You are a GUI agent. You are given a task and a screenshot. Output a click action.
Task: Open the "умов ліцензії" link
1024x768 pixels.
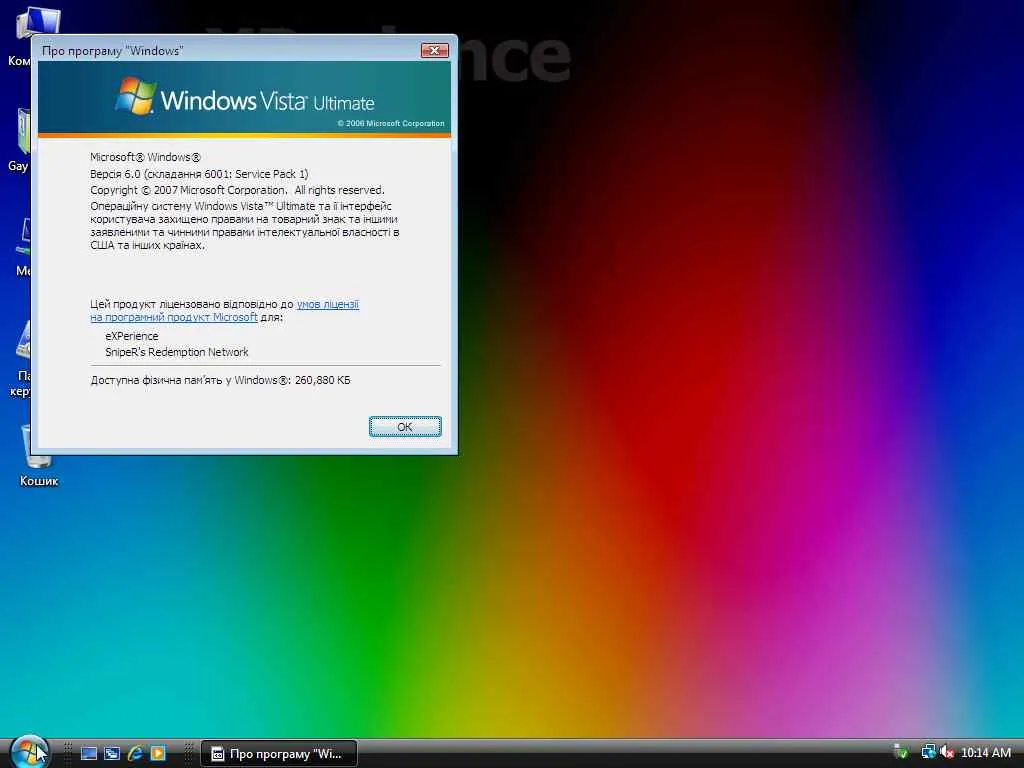[328, 304]
